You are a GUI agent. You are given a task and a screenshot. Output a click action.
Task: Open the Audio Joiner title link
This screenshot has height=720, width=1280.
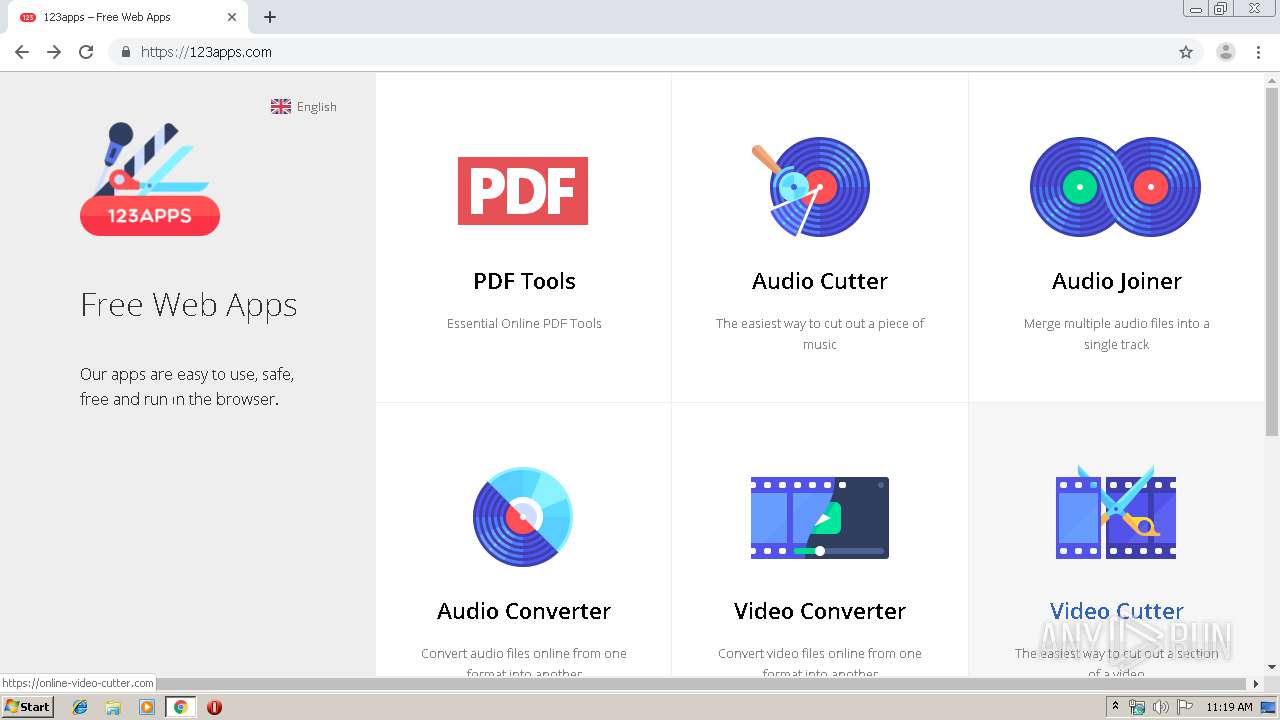point(1116,281)
